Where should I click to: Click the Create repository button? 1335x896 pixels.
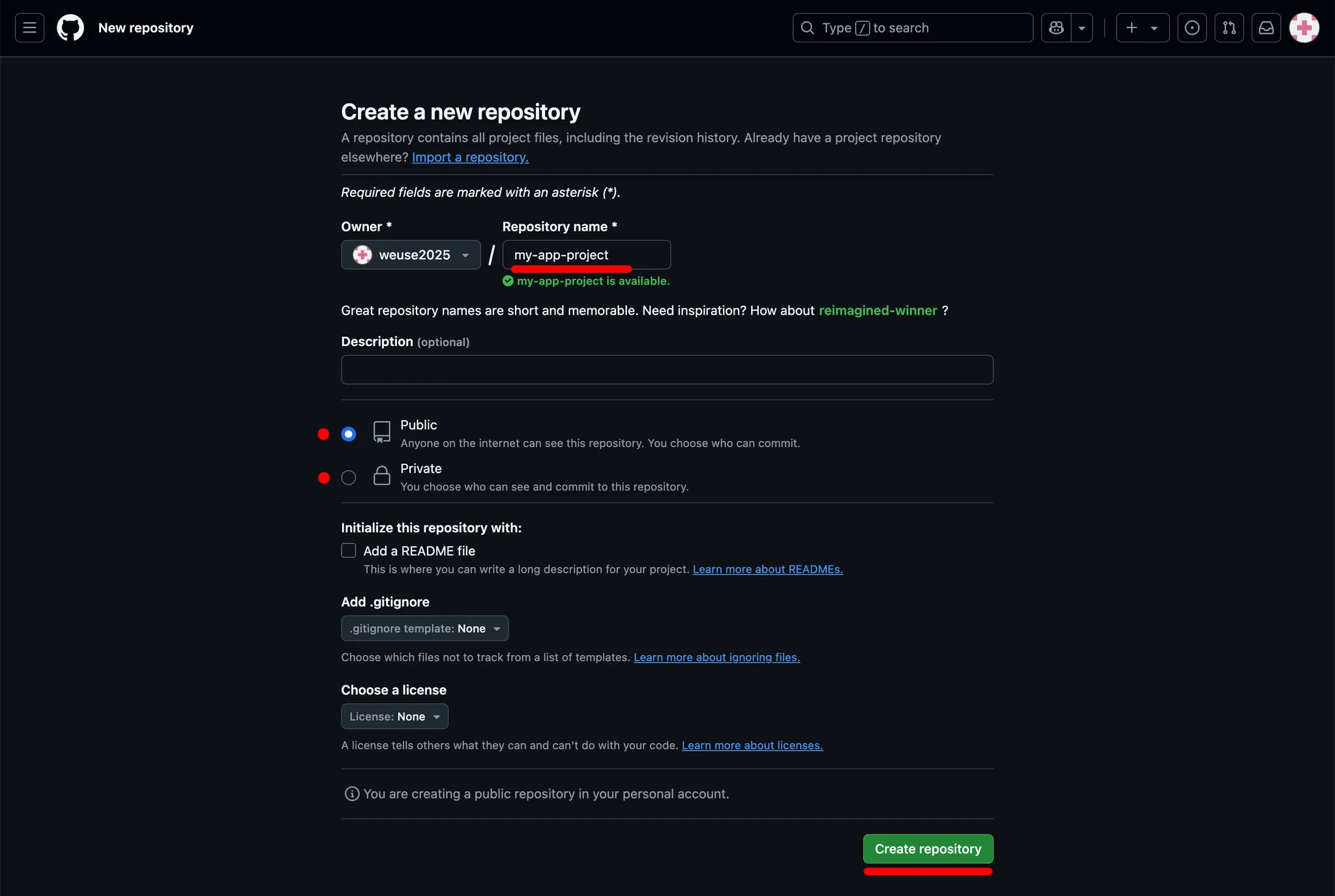(x=928, y=848)
